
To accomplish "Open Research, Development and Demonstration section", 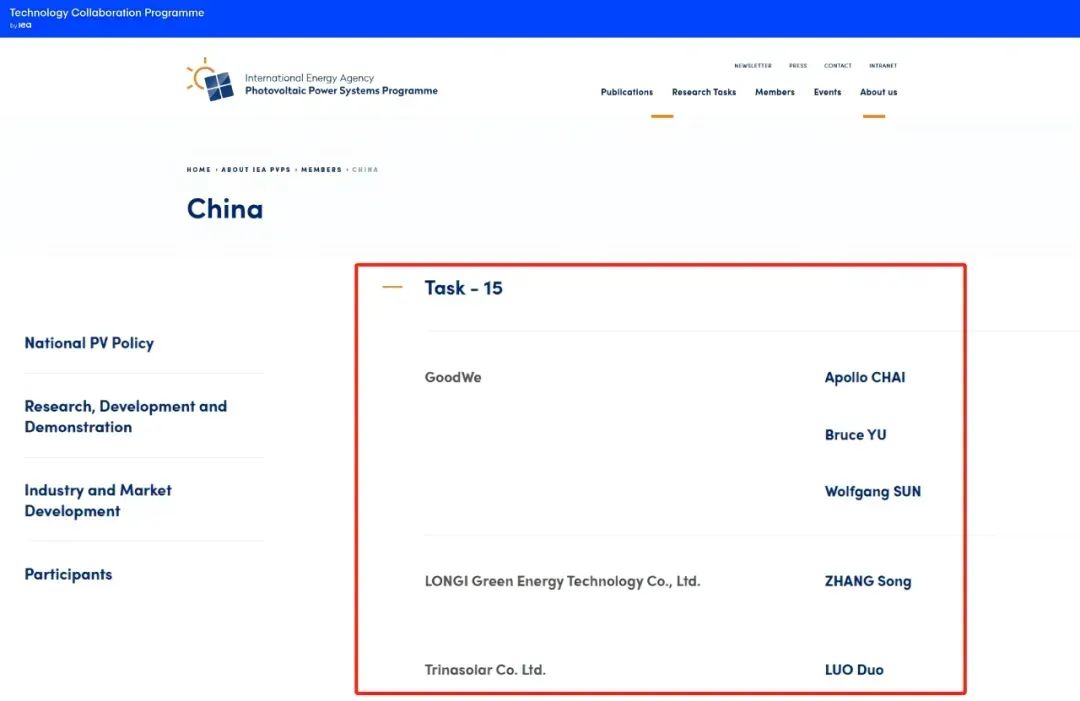I will coord(126,416).
